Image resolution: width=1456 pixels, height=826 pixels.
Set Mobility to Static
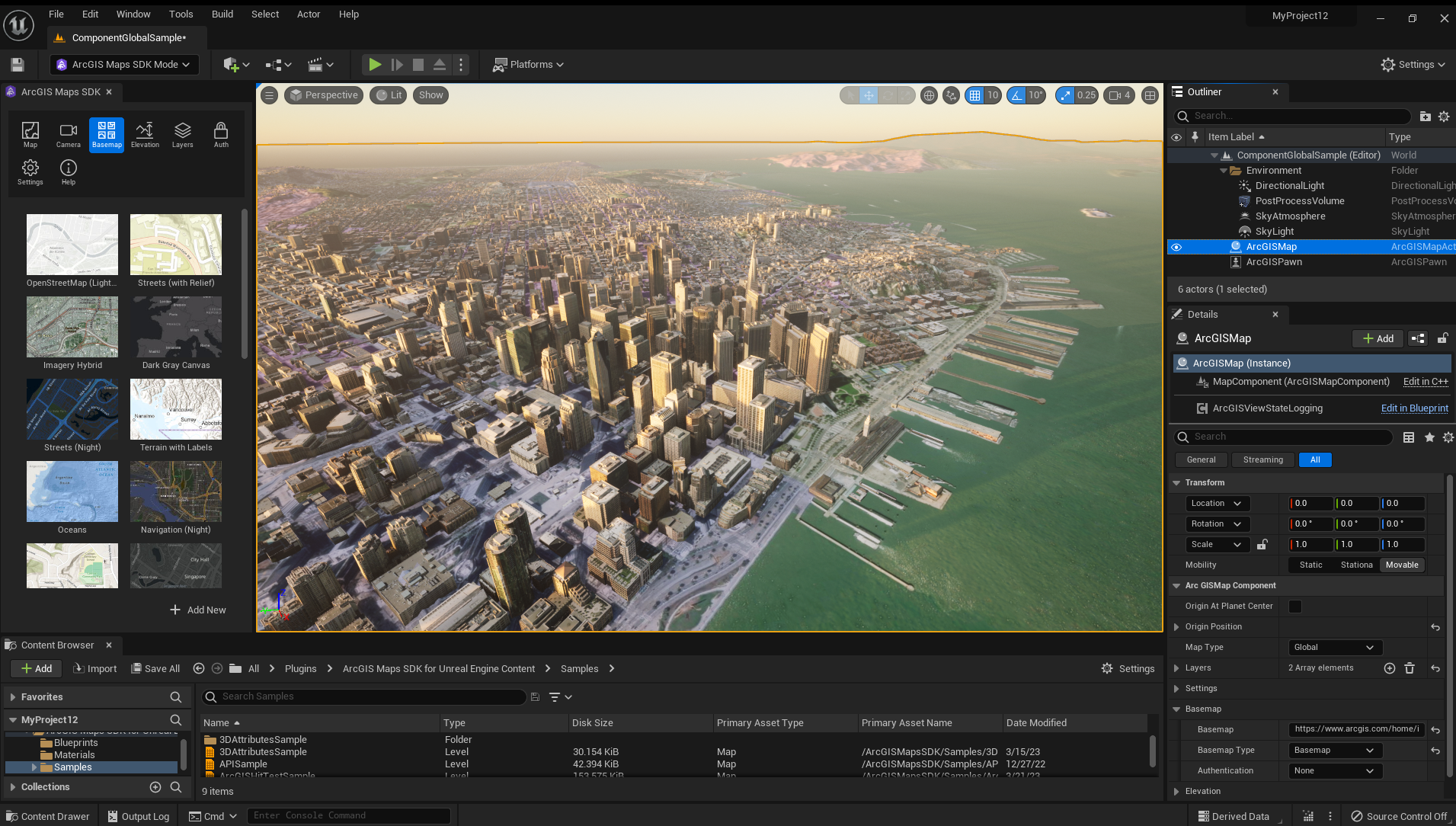point(1311,565)
